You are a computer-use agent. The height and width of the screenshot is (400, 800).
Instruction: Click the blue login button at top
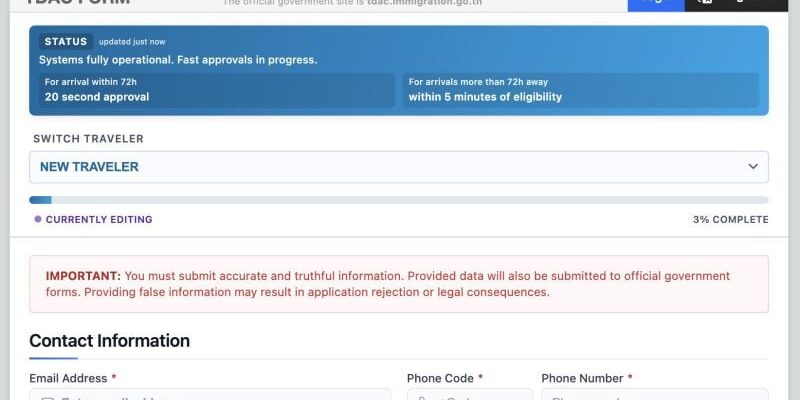[656, 4]
